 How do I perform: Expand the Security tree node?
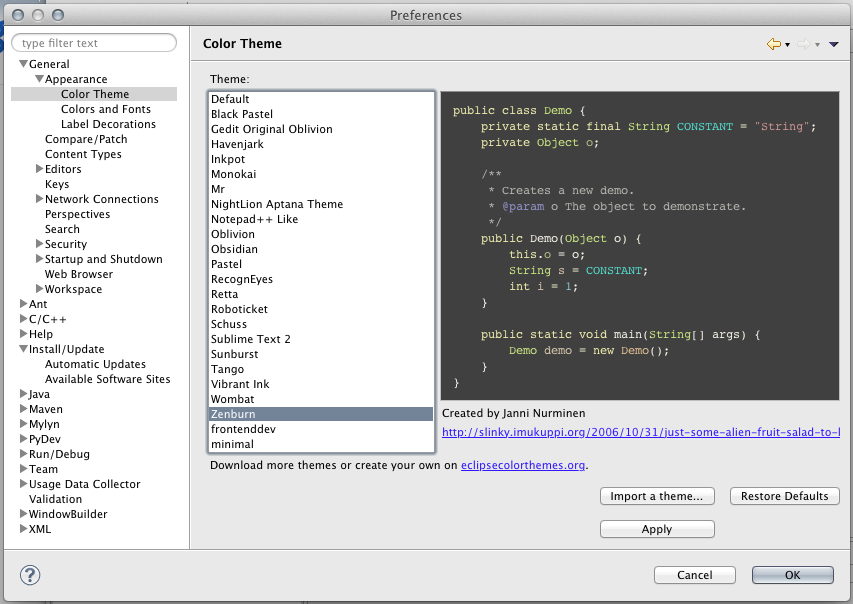40,244
